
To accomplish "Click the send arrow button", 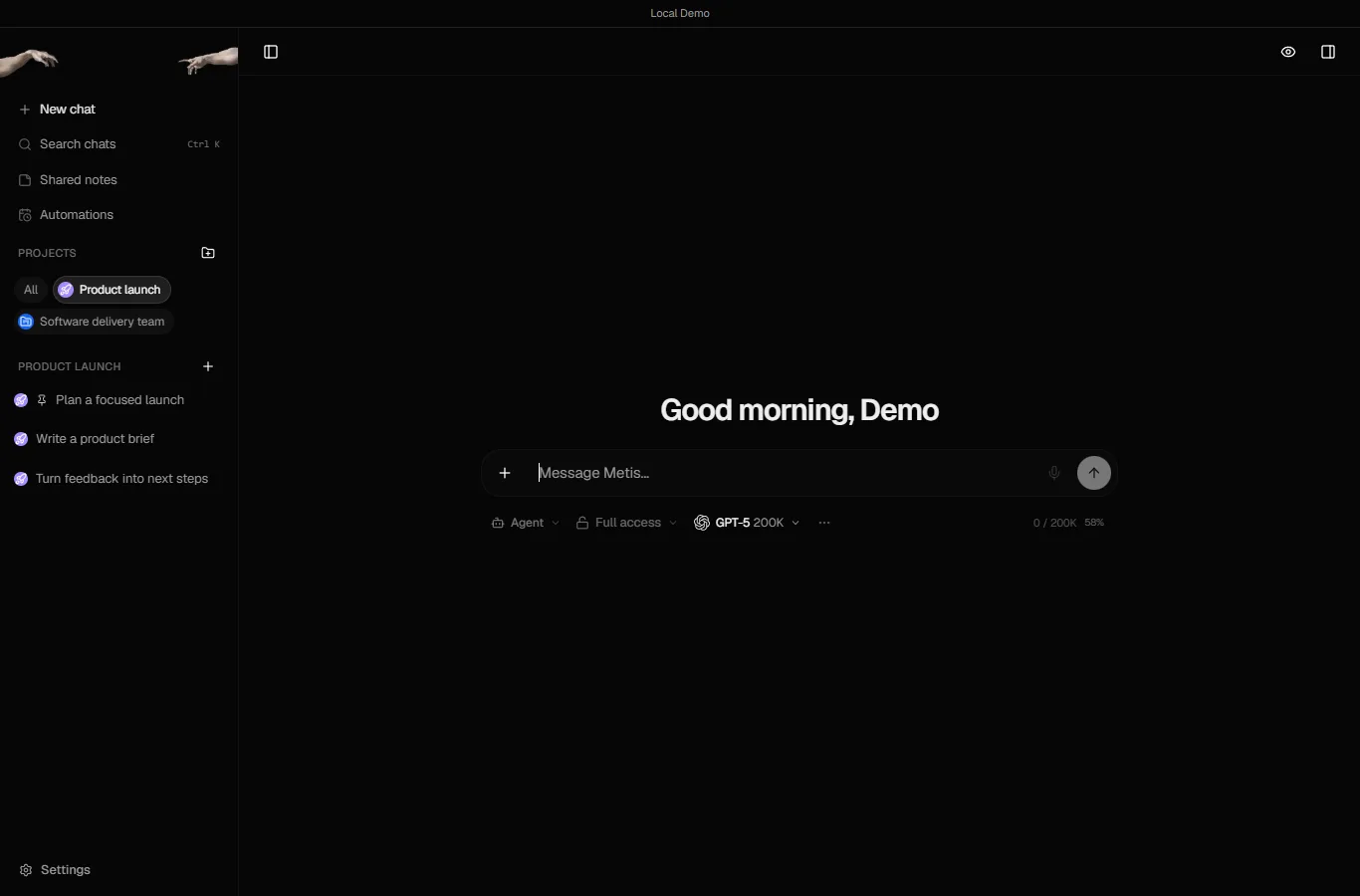I will tap(1094, 473).
